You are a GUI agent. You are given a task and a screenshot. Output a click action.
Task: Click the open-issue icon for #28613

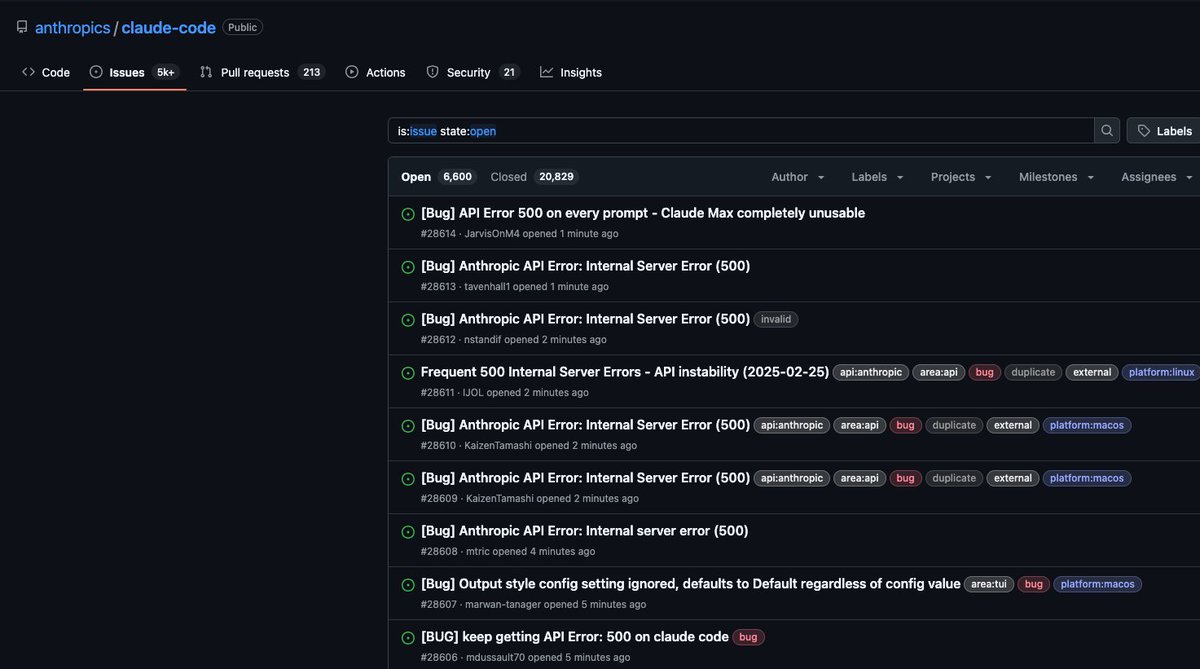coord(408,267)
